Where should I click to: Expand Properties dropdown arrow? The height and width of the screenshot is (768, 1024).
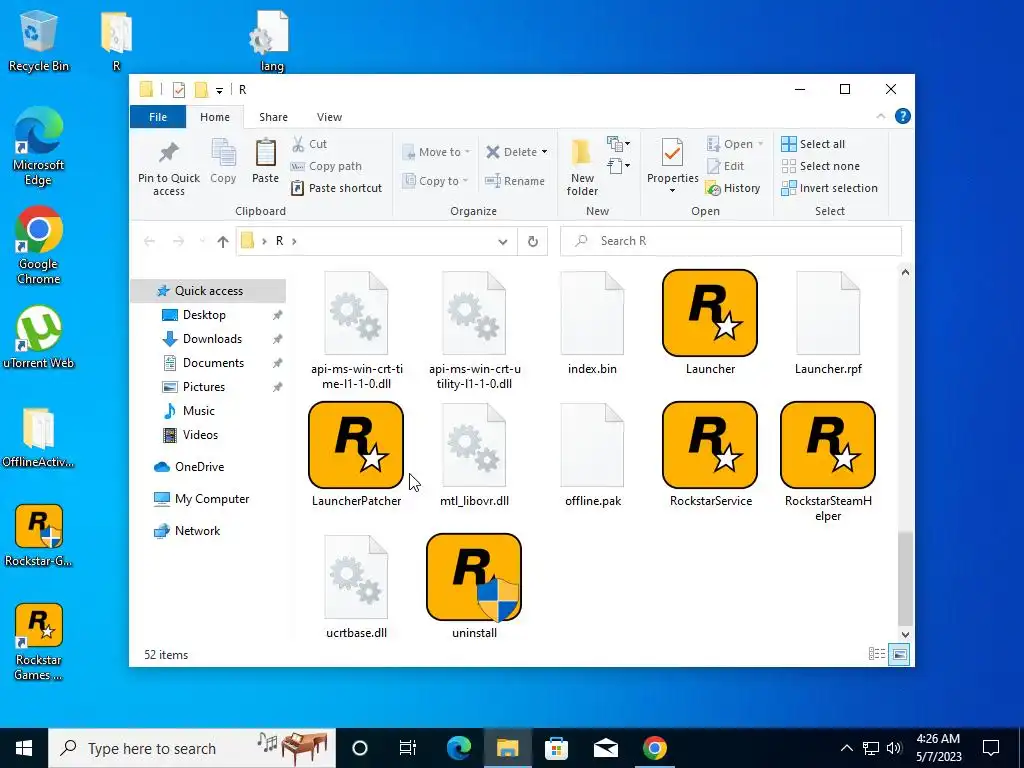coord(672,191)
